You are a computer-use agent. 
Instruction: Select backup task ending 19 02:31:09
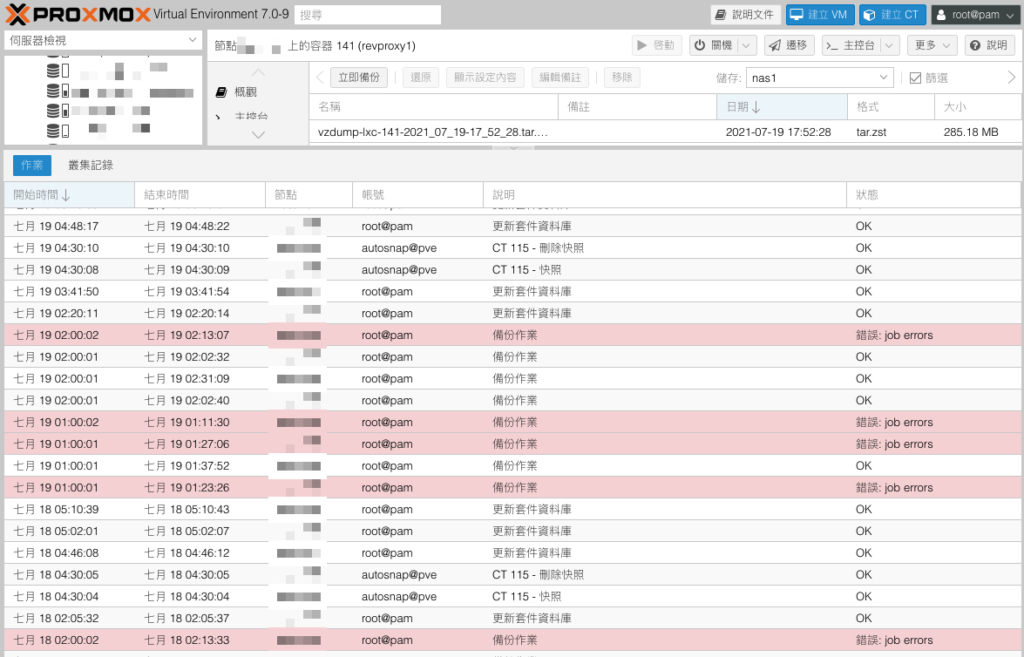512,379
